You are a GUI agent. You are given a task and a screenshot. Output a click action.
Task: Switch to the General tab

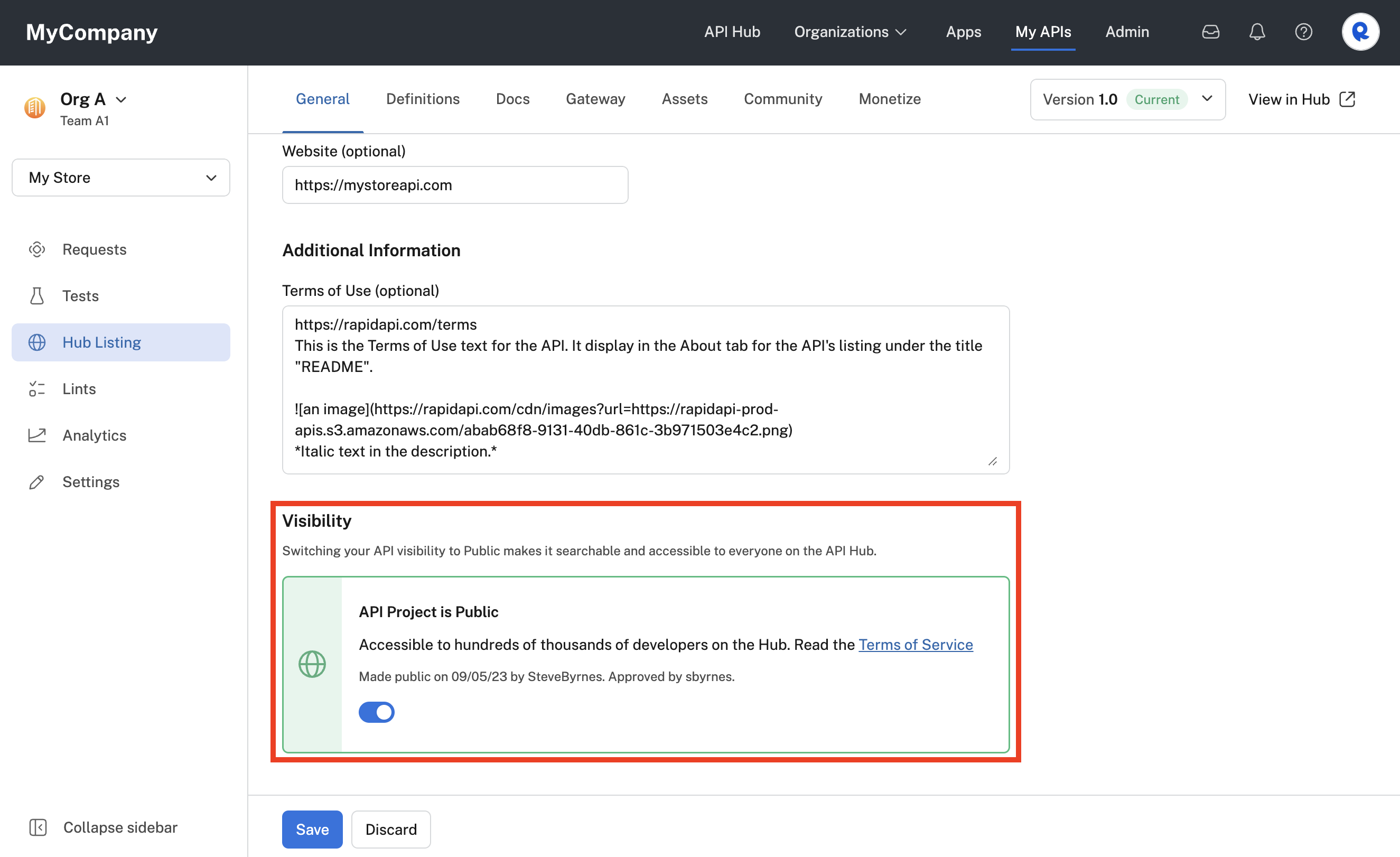tap(323, 99)
